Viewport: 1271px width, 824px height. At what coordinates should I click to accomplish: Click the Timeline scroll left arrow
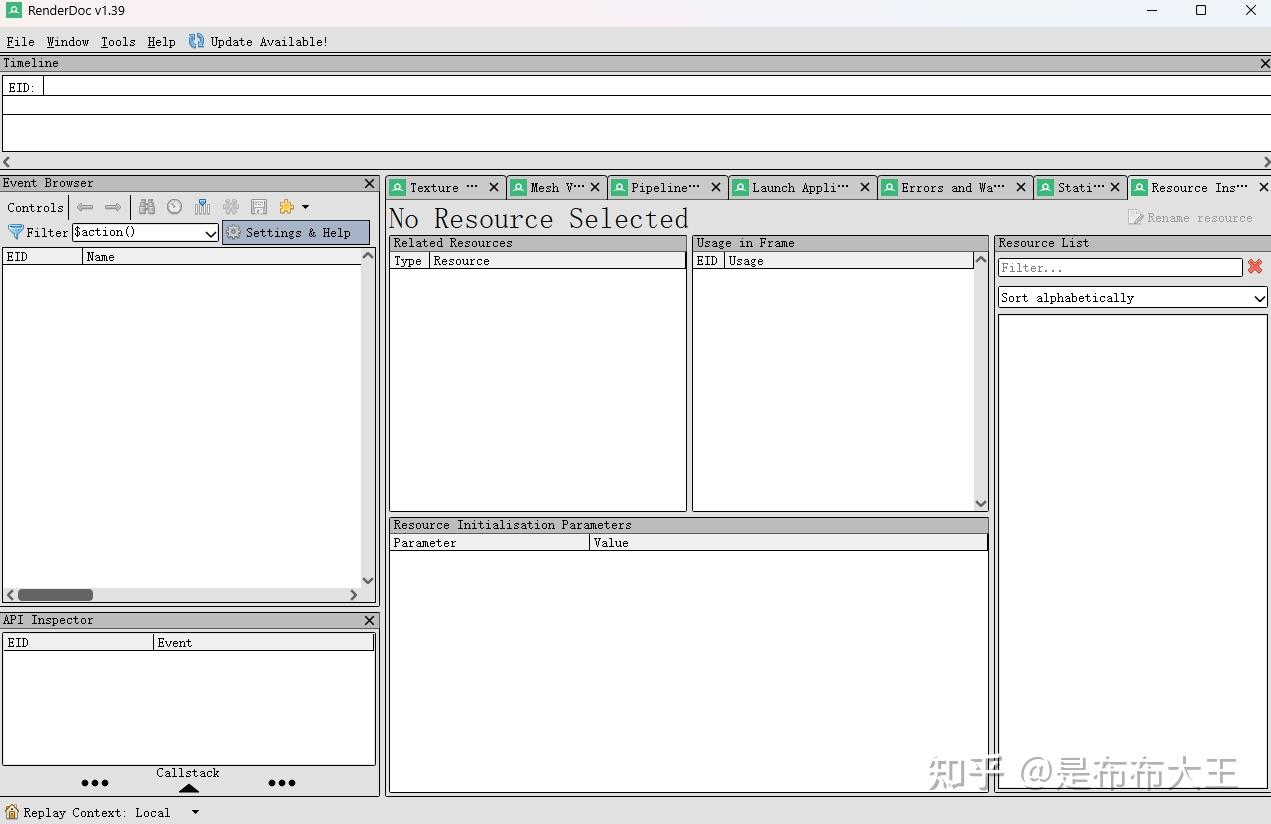[7, 161]
